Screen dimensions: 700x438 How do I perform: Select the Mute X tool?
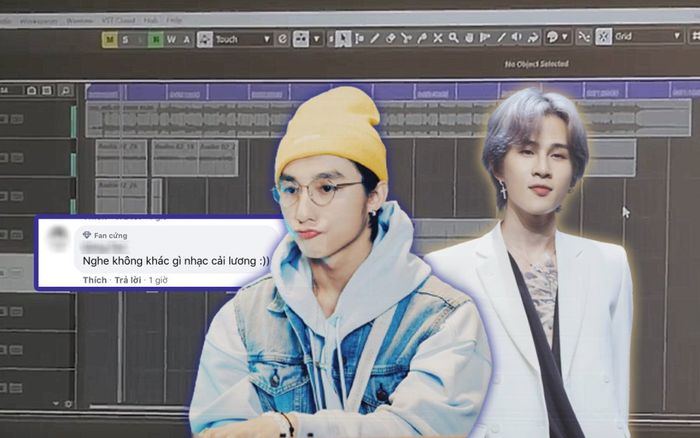click(438, 39)
